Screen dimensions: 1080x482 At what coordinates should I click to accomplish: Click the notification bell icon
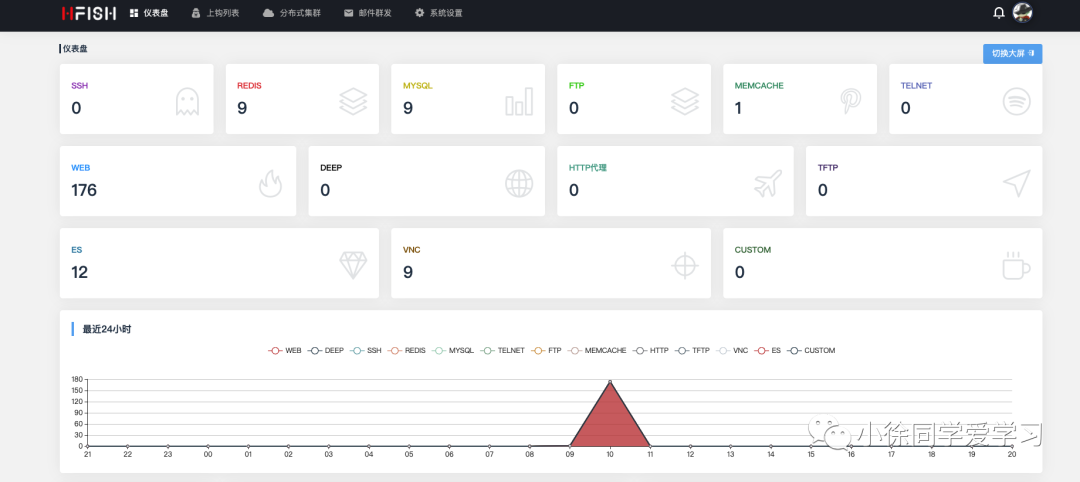(999, 12)
